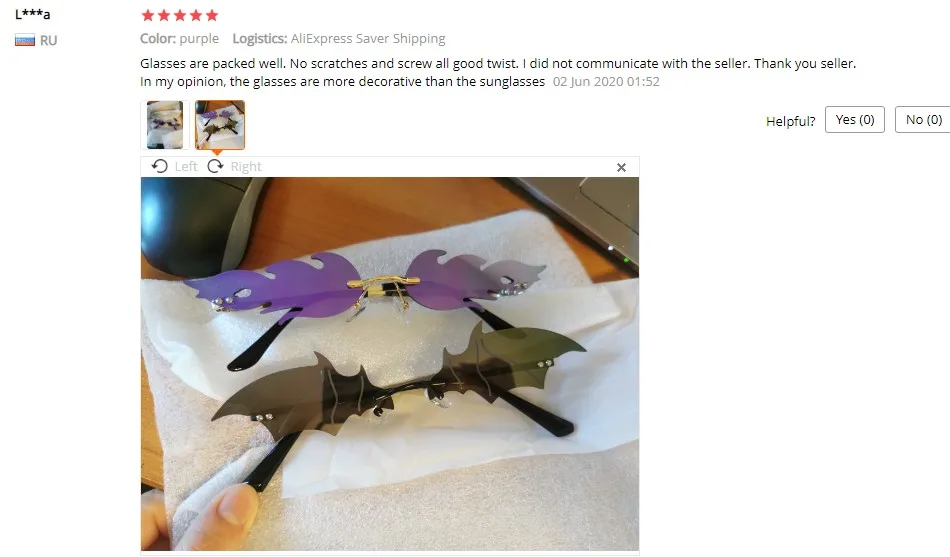Click the first red rating star
This screenshot has height=557, width=950.
pos(148,15)
